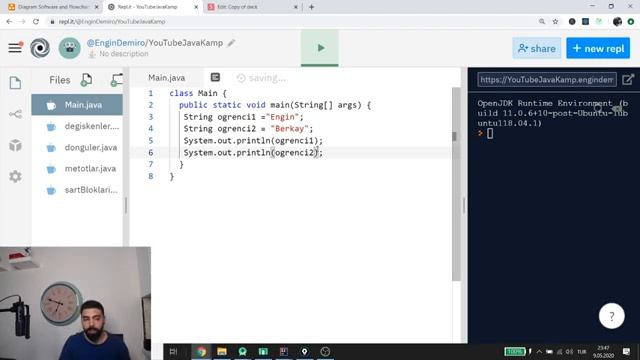The width and height of the screenshot is (640, 360).
Task: Click the editor vertical scrollbar
Action: 456,184
